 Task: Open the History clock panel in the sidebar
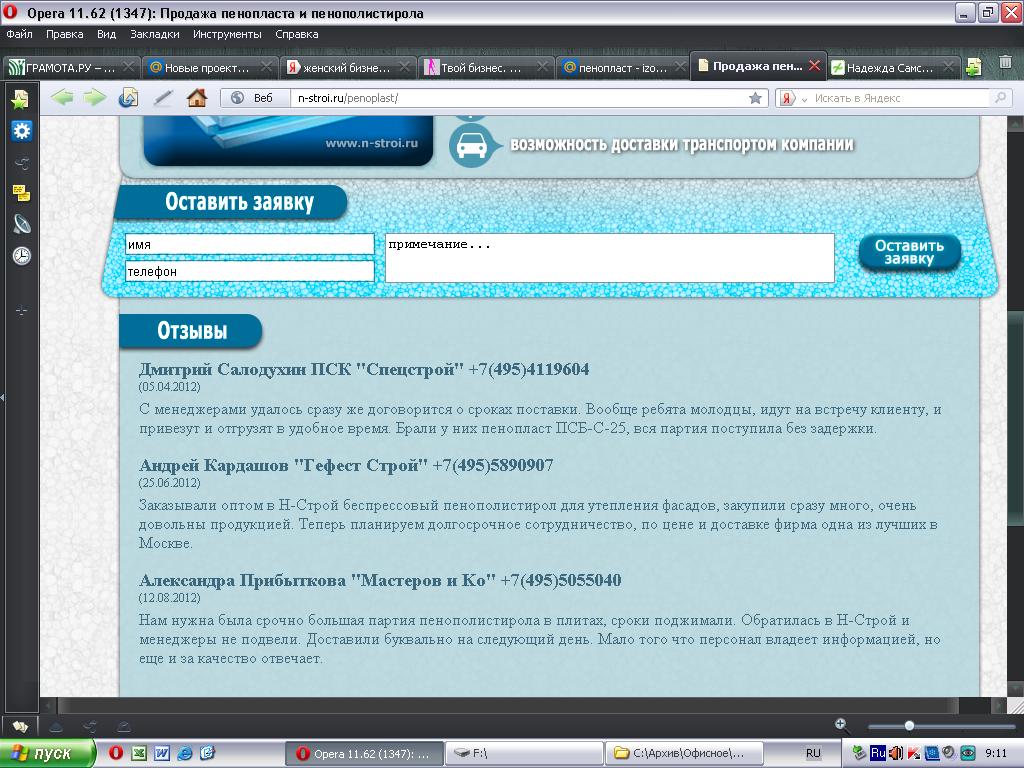pos(22,255)
